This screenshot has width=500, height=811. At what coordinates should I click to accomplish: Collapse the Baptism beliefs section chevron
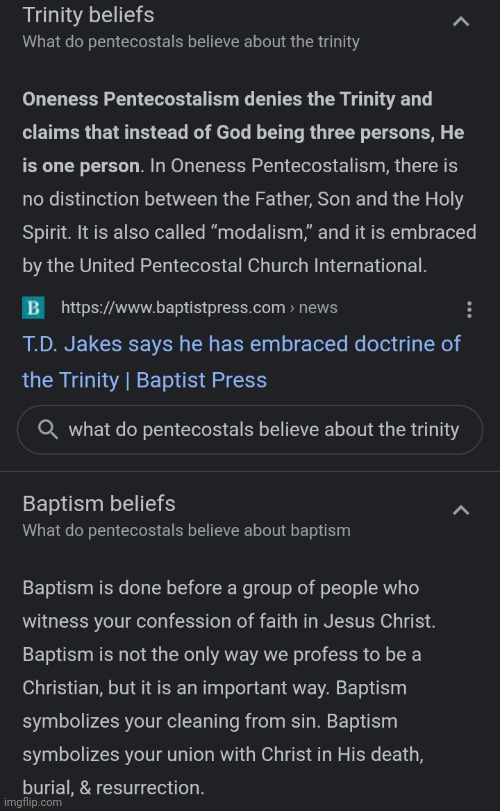(461, 510)
